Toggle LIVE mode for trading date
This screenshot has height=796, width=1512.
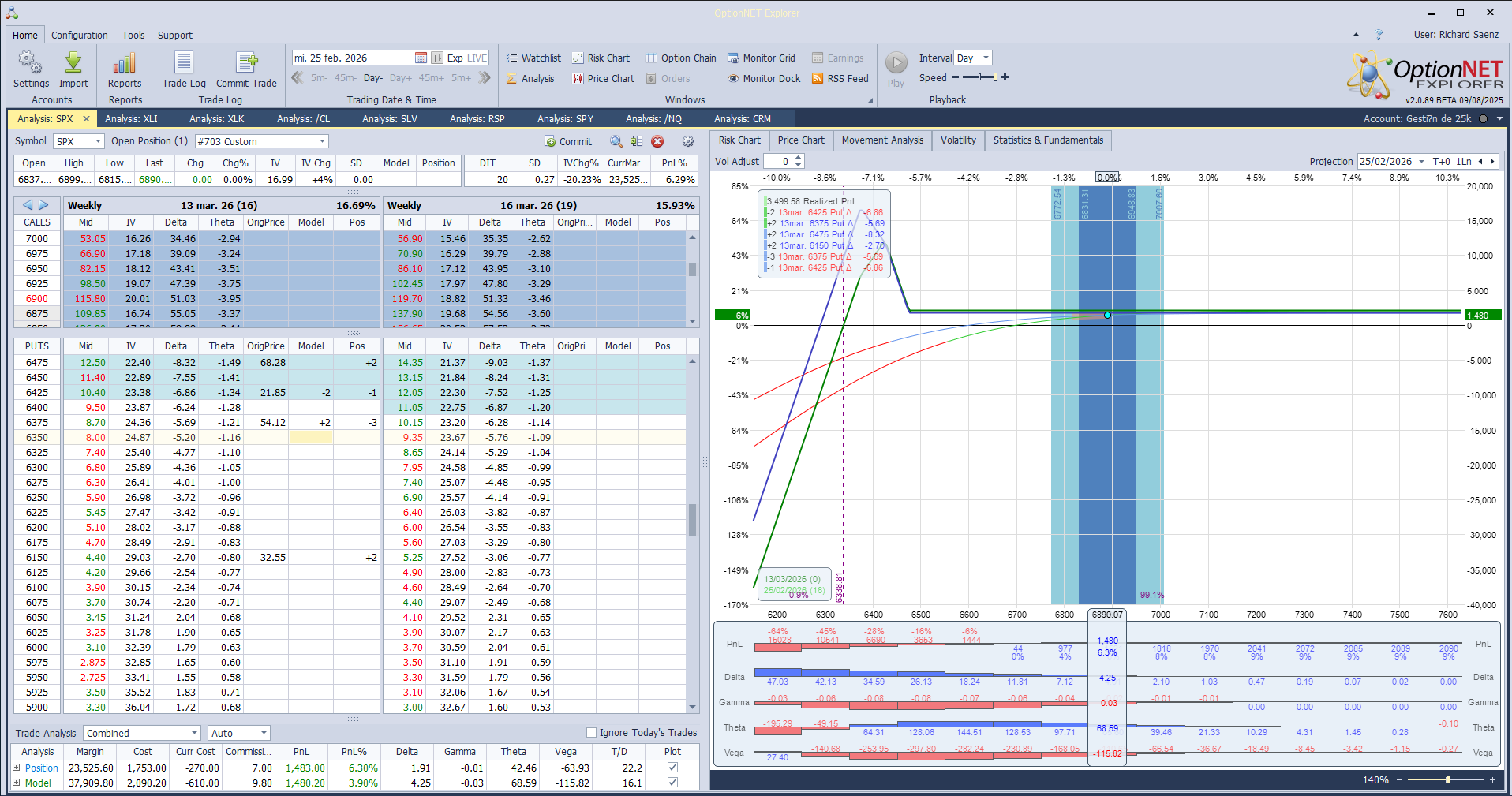[477, 58]
